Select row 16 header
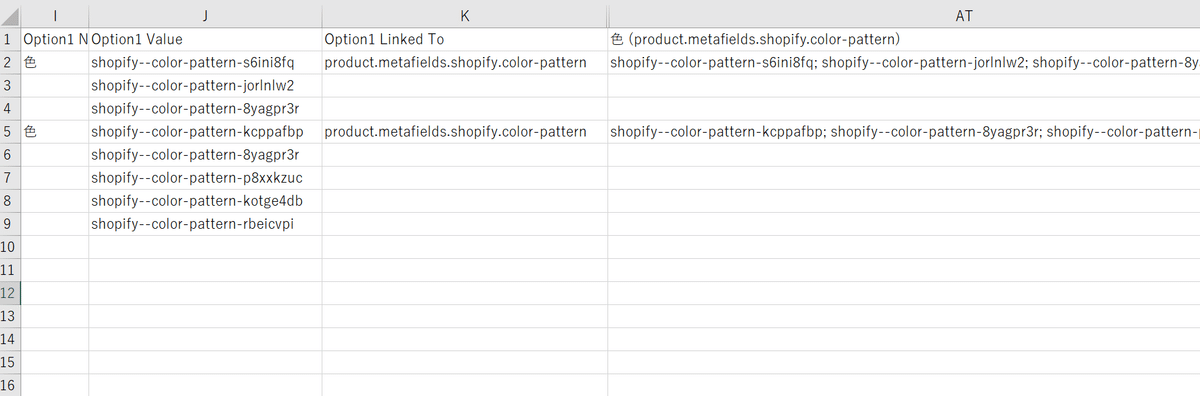The height and width of the screenshot is (396, 1200). [x=10, y=385]
